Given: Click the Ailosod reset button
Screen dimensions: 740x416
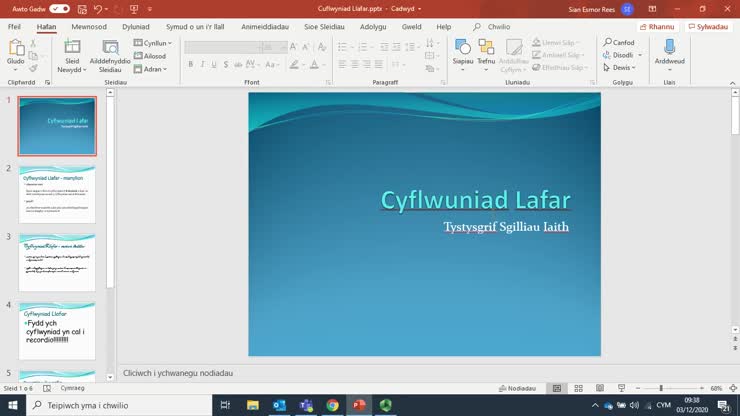Looking at the screenshot, I should (150, 56).
